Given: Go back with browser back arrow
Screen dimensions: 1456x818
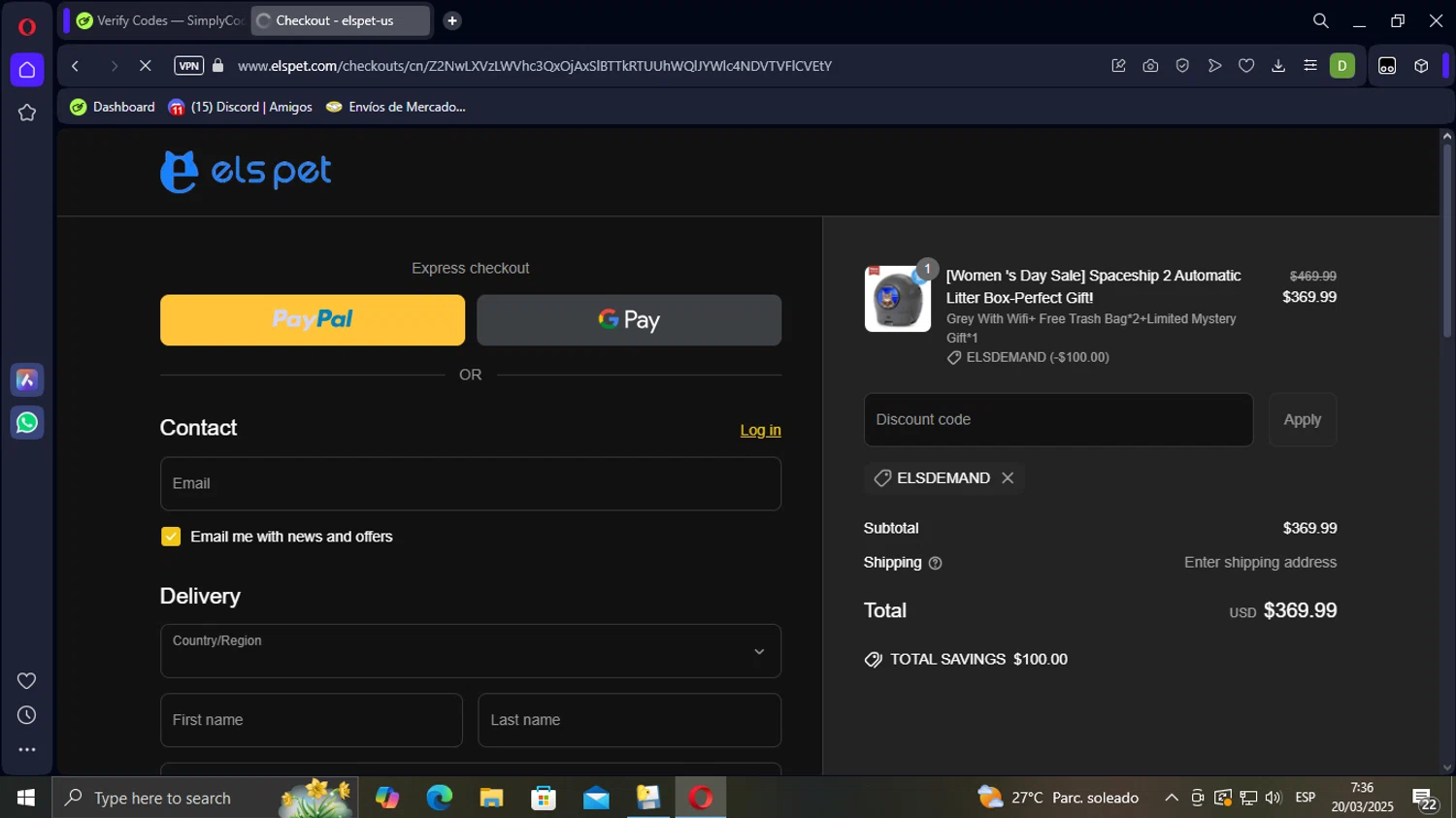Looking at the screenshot, I should pos(76,66).
